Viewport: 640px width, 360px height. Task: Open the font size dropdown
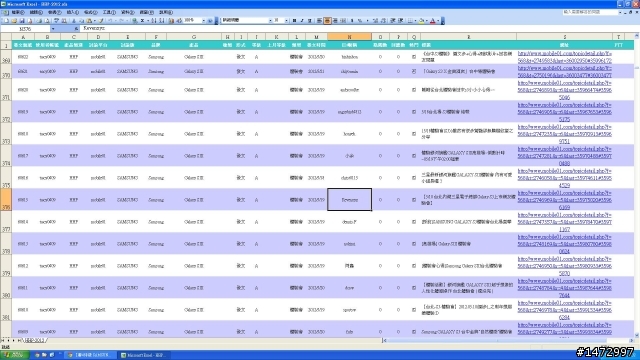coord(286,20)
